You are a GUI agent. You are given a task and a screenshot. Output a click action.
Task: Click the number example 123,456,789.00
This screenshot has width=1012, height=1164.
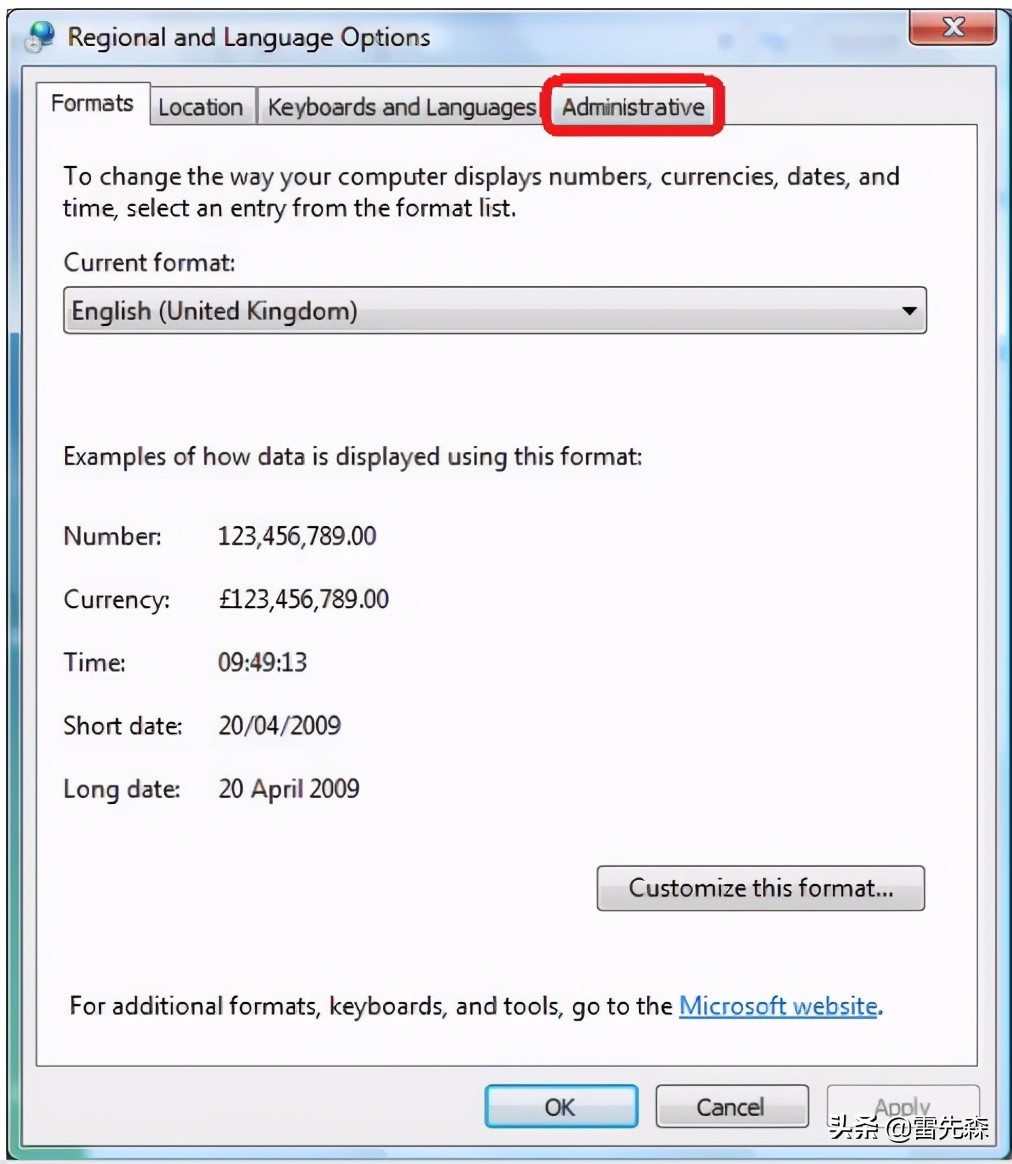[297, 536]
